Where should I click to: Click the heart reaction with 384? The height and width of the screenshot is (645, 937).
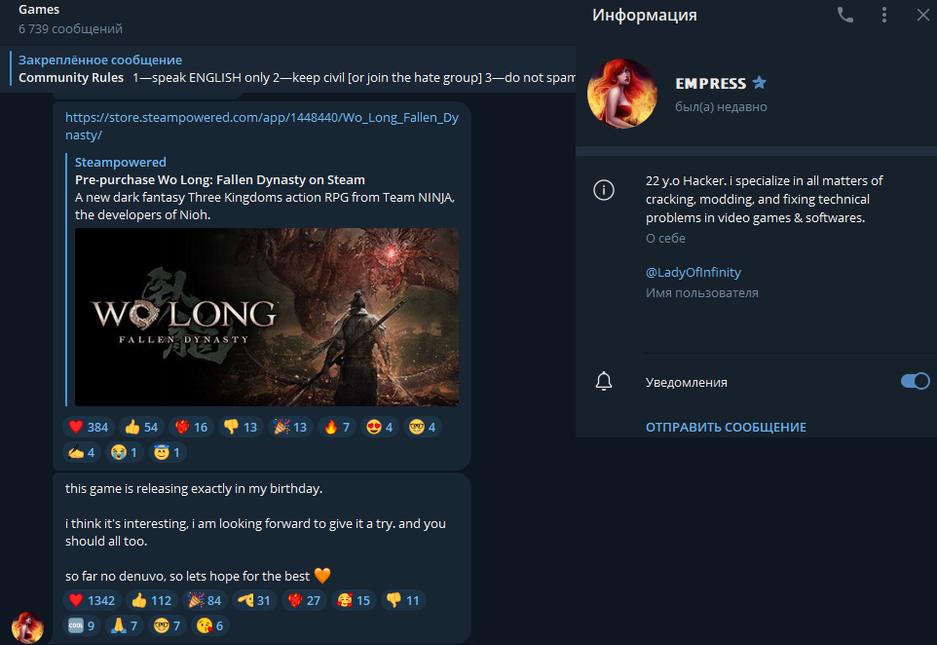[x=88, y=427]
